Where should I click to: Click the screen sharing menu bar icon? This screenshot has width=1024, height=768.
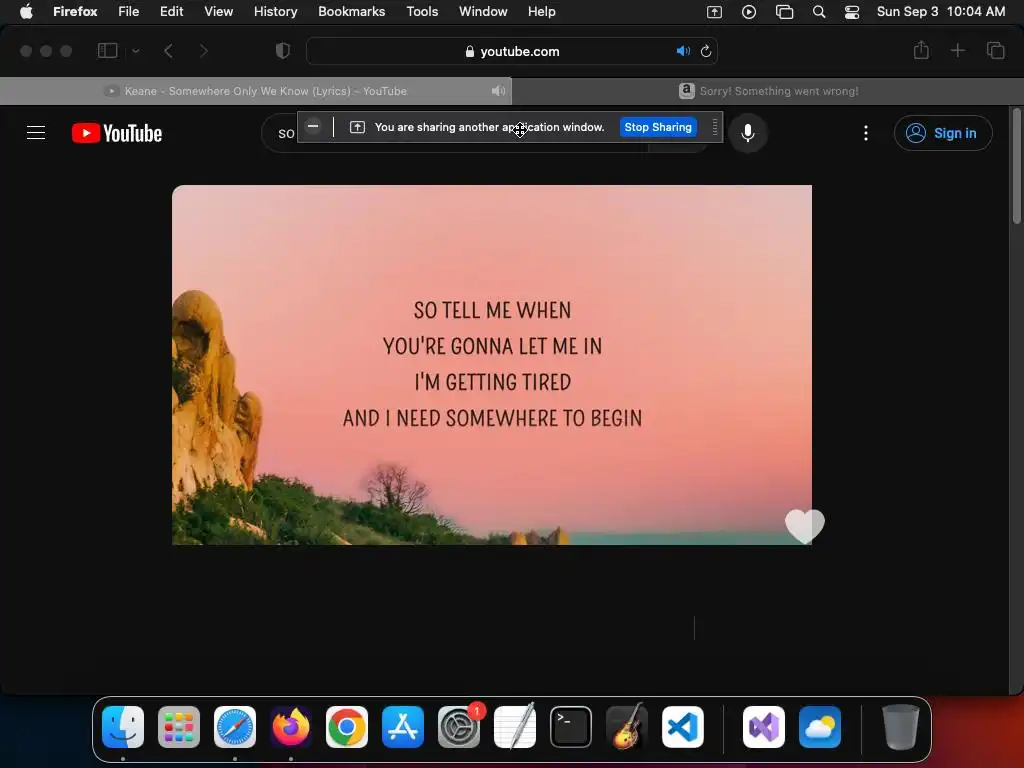714,12
